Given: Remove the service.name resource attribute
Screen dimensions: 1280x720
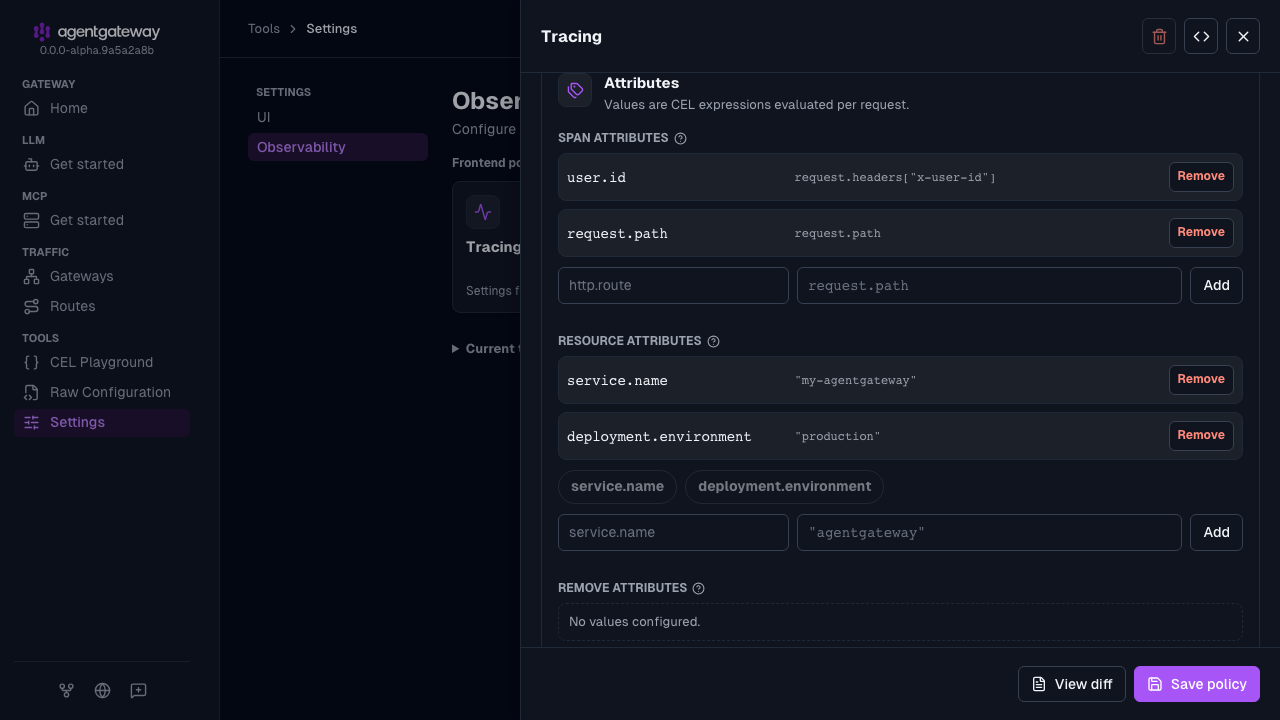Looking at the screenshot, I should tap(1201, 380).
